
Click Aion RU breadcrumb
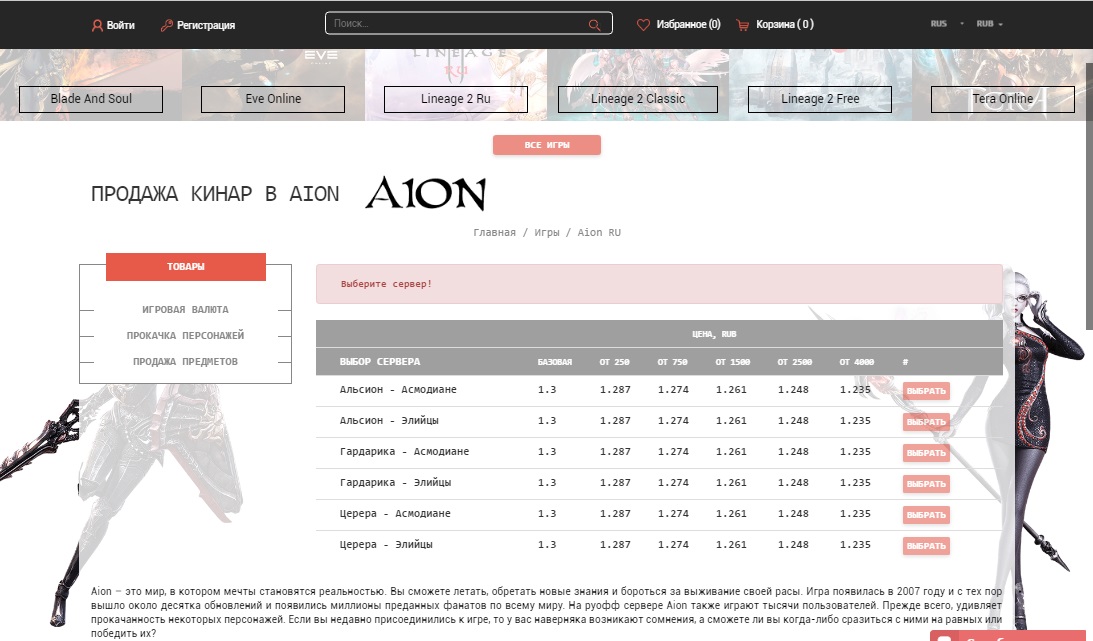(x=599, y=233)
